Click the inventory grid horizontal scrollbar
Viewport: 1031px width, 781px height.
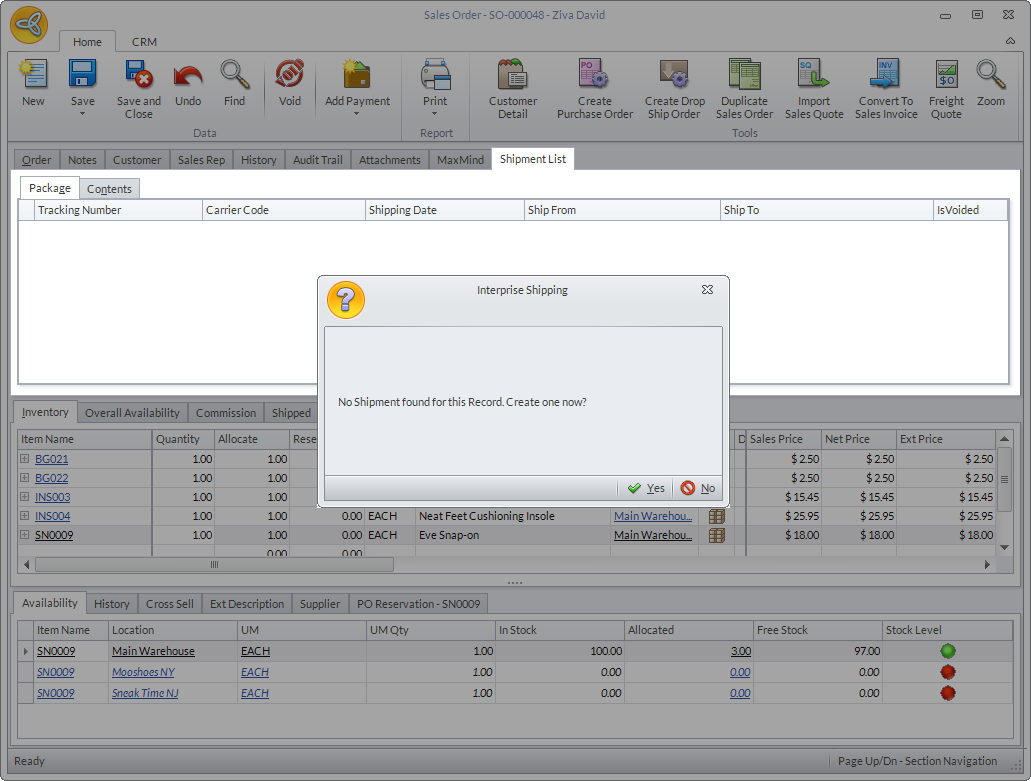coord(214,565)
